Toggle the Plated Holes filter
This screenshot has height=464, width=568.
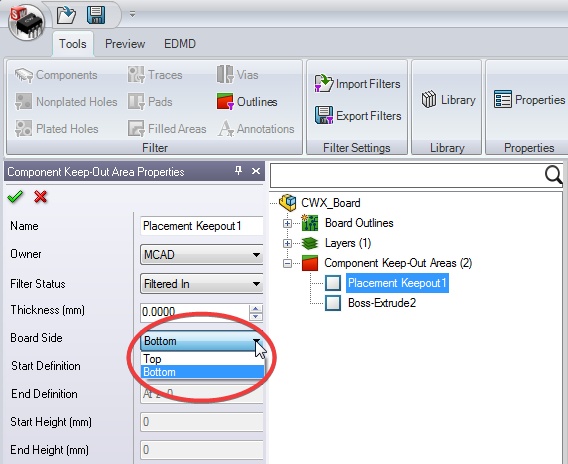(x=57, y=129)
